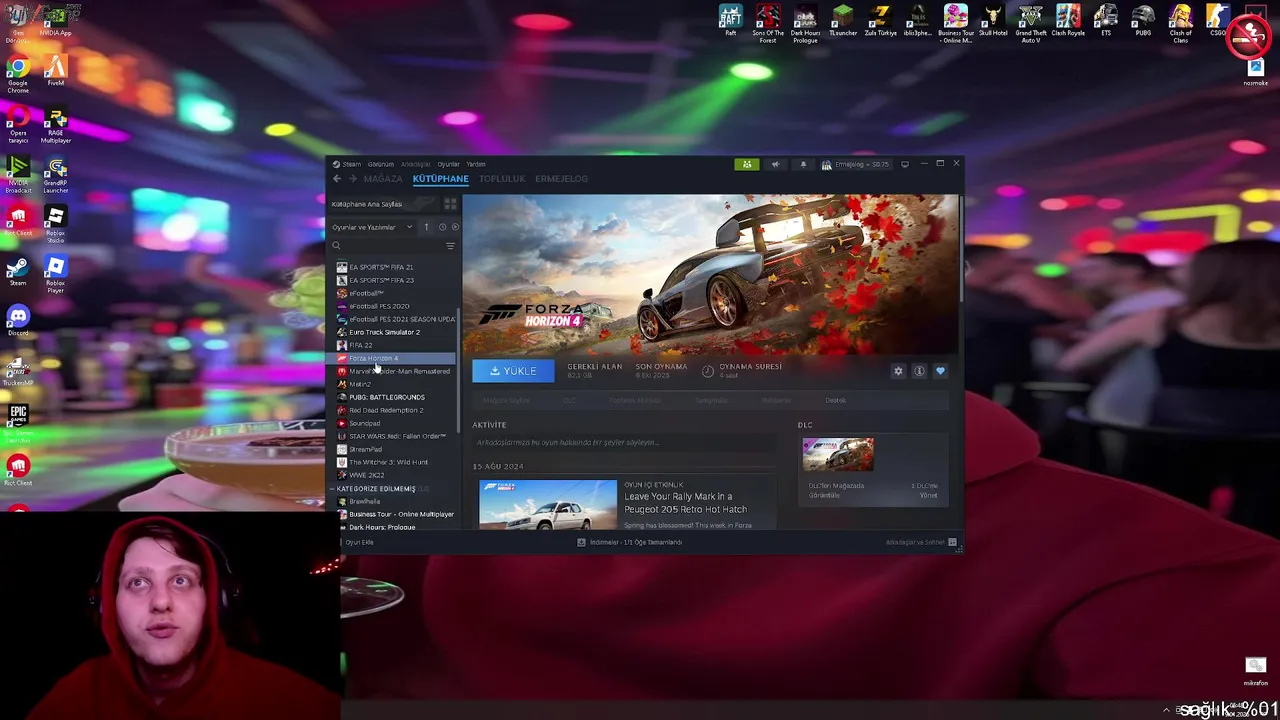Open Google Chrome desktop icon
1280x720 pixels.
pyautogui.click(x=18, y=75)
